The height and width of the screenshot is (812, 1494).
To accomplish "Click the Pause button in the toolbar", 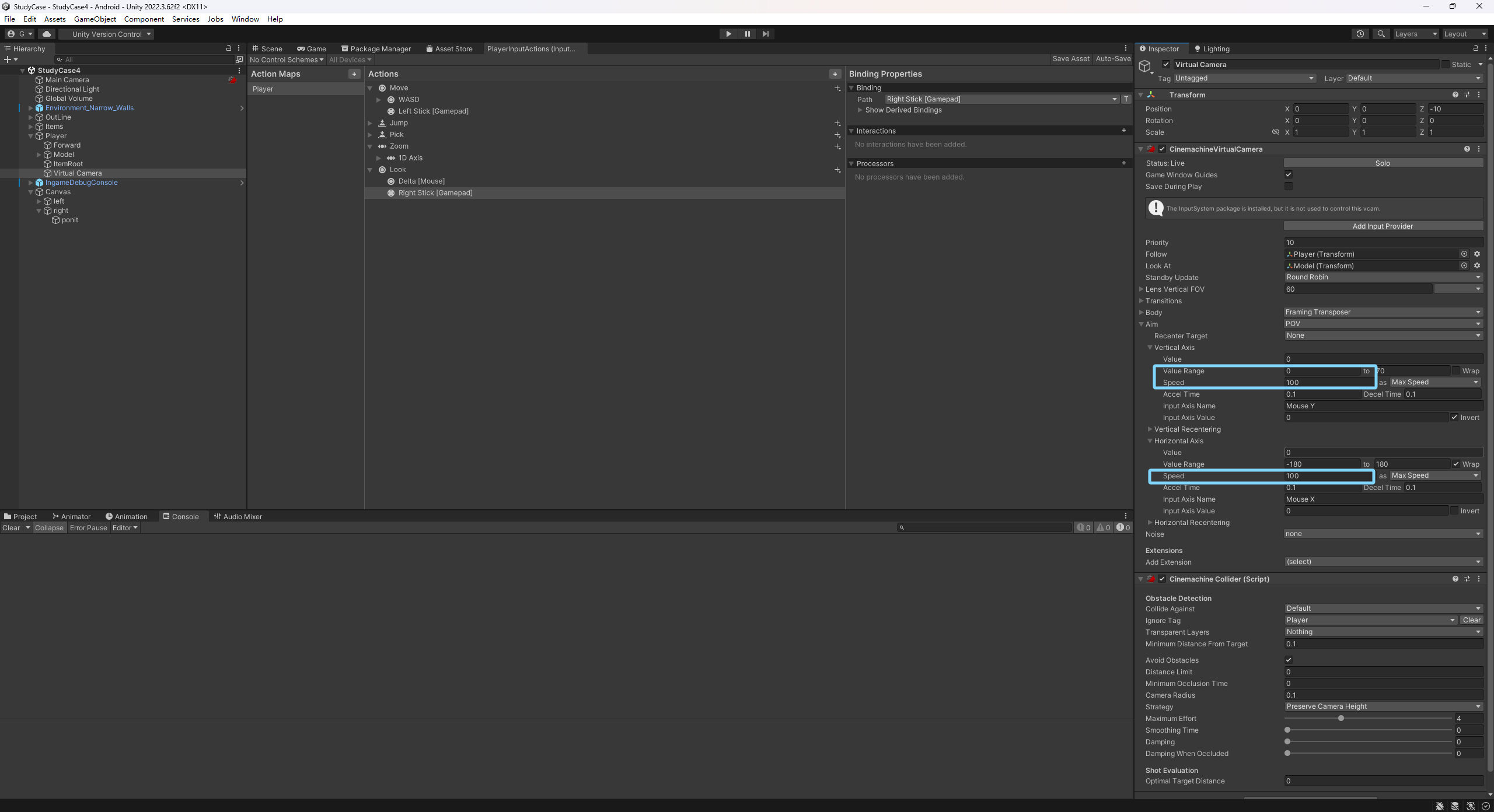I will tap(747, 34).
